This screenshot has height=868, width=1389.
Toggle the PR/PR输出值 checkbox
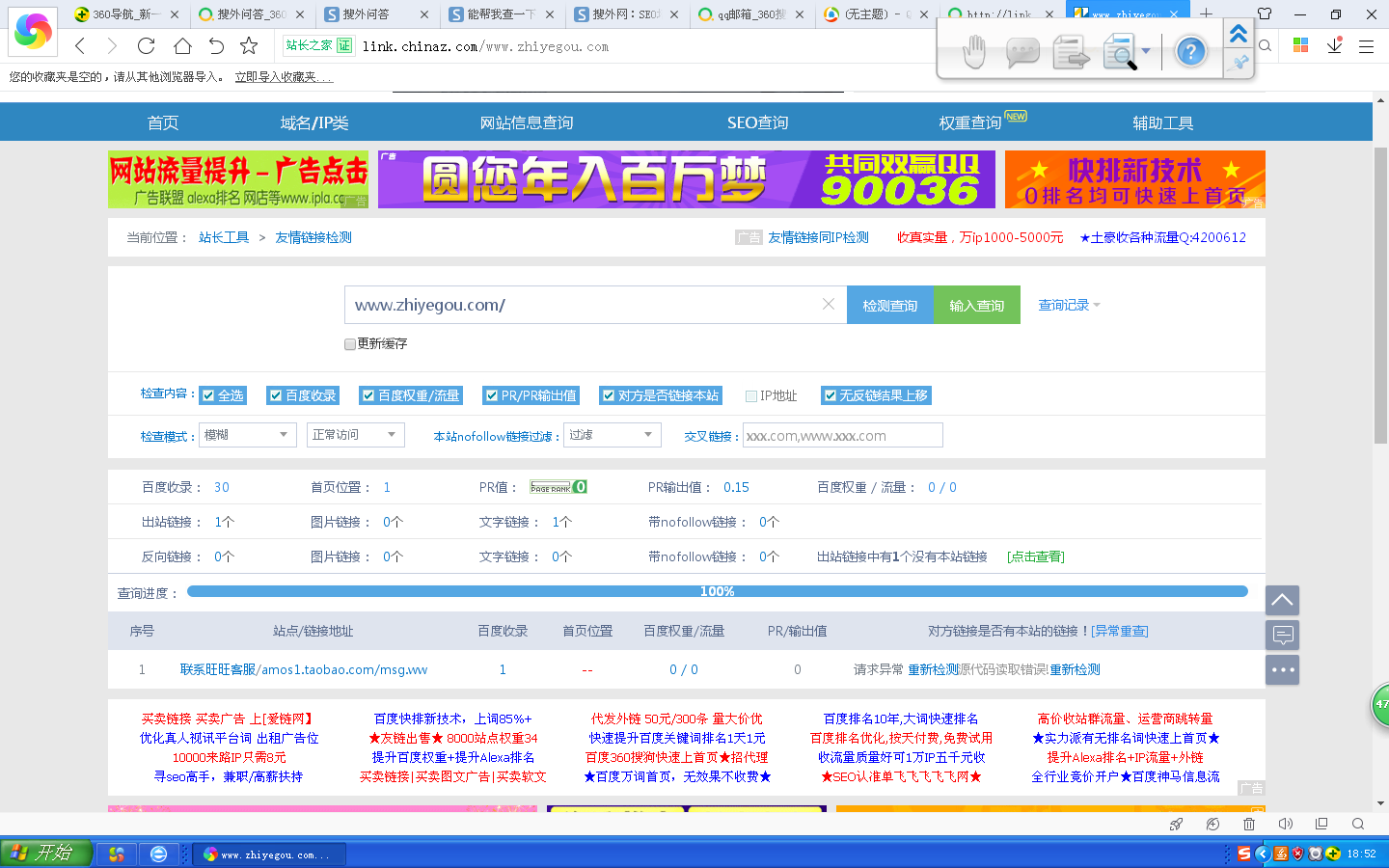(492, 395)
